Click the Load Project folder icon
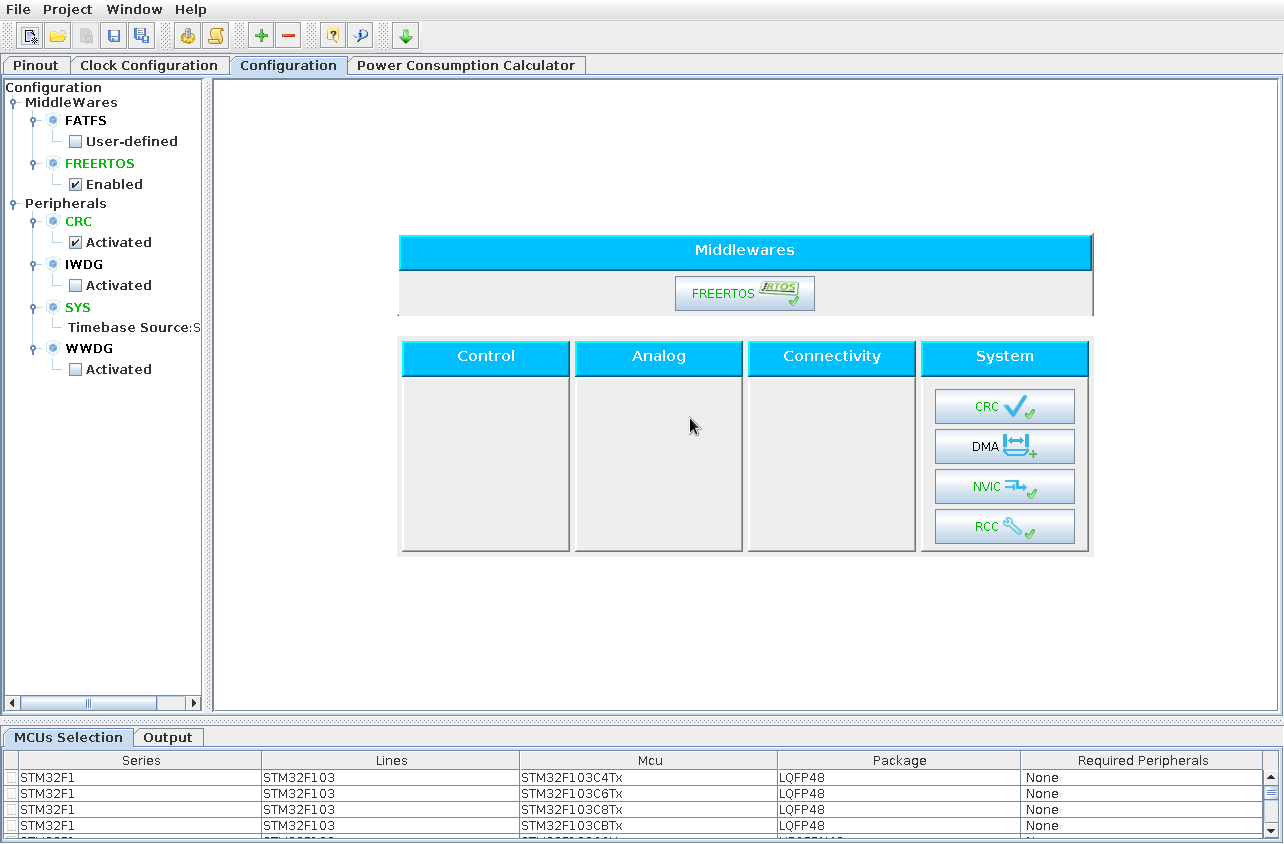The height and width of the screenshot is (844, 1284). pos(58,36)
